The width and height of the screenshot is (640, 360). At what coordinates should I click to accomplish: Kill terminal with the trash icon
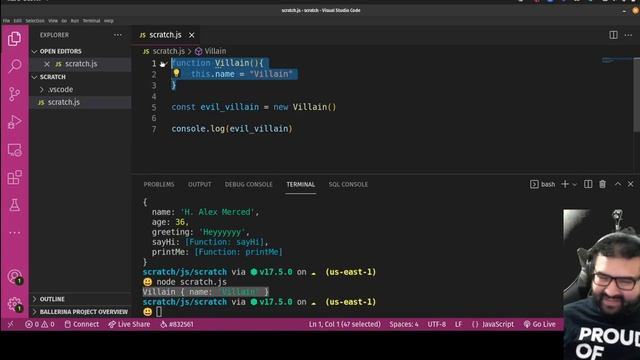tap(602, 184)
